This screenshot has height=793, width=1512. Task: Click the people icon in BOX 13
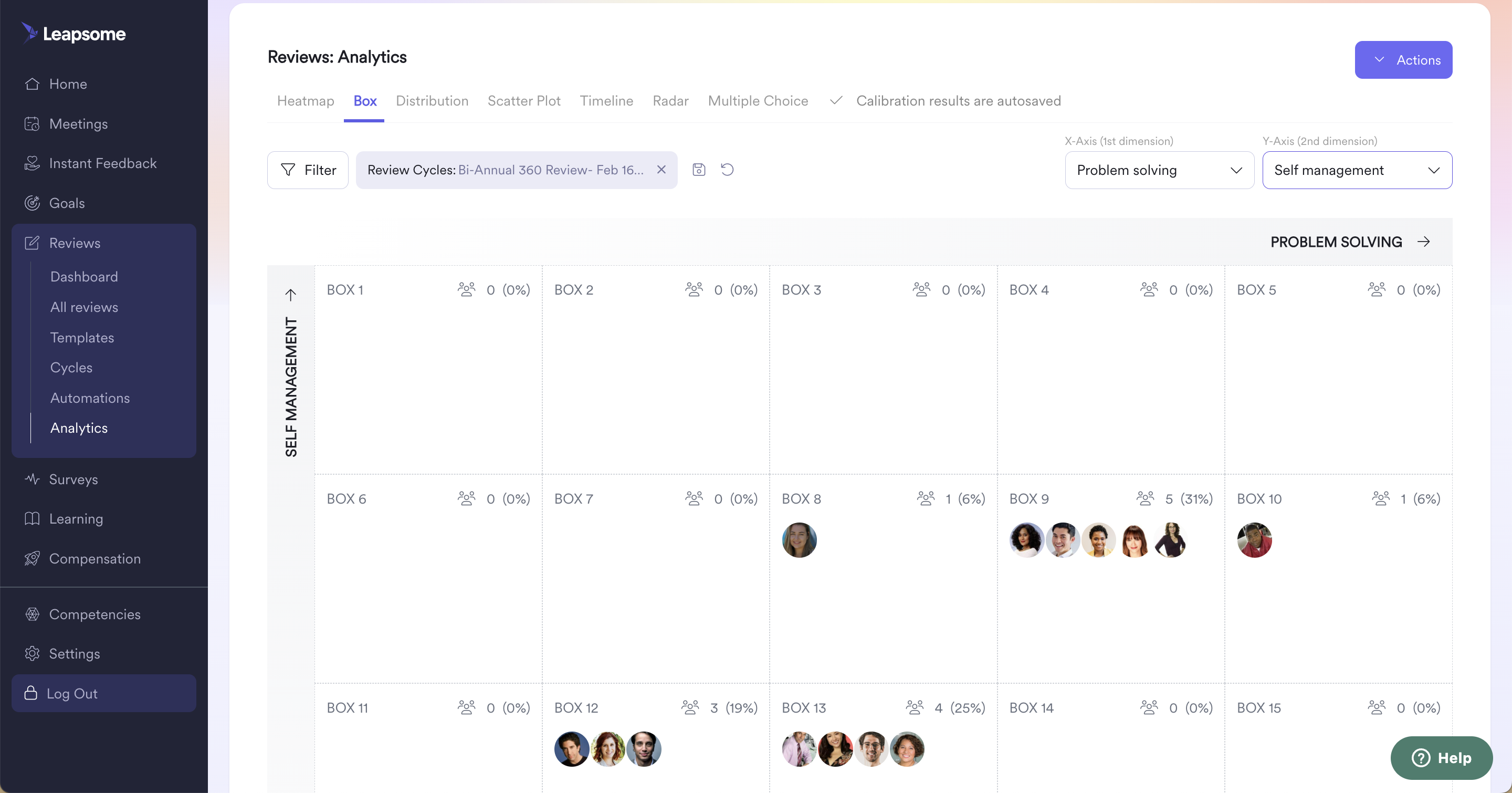point(915,707)
